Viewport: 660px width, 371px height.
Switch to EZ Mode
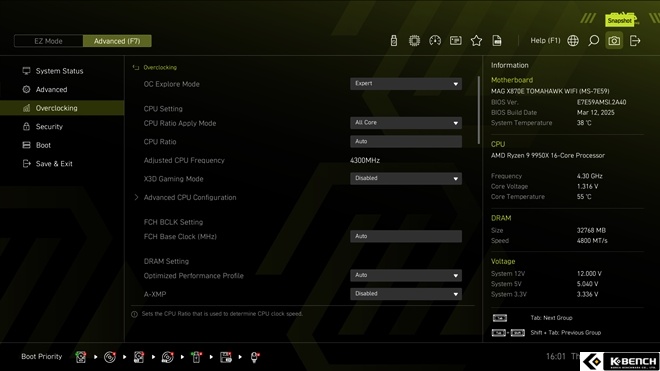click(x=48, y=41)
